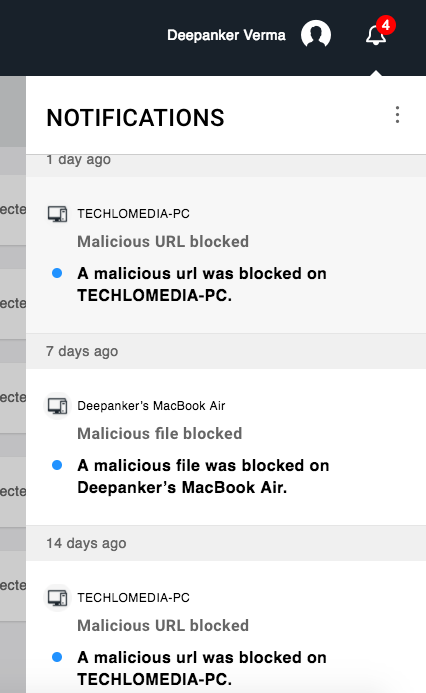Open the 'Malicious file blocked' heading
Viewport: 426px width, 693px height.
coord(160,434)
